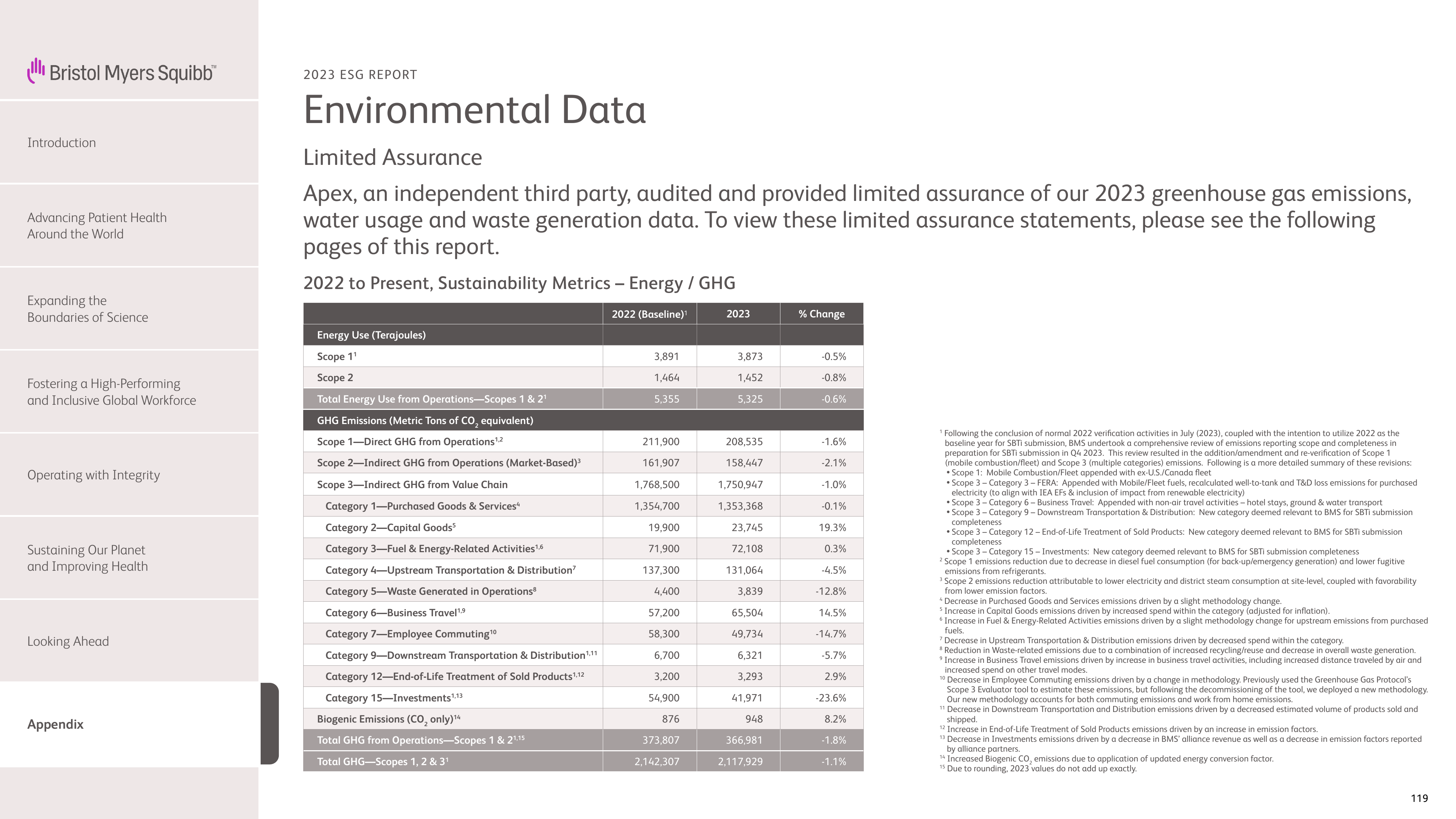Click the GHG Emissions section header

click(x=583, y=420)
